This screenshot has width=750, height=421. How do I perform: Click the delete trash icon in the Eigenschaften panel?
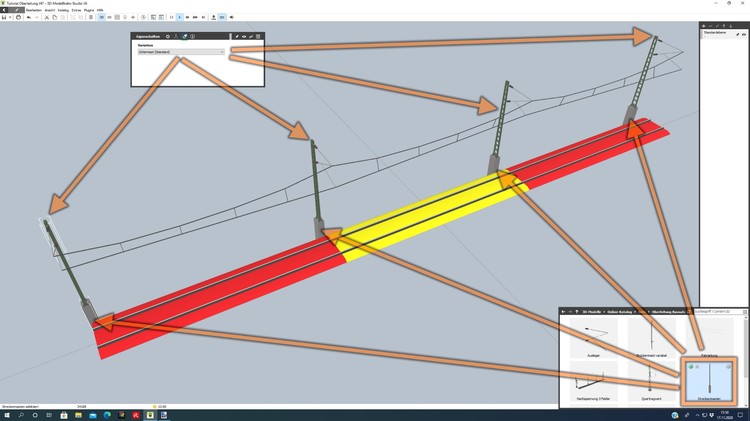click(258, 36)
